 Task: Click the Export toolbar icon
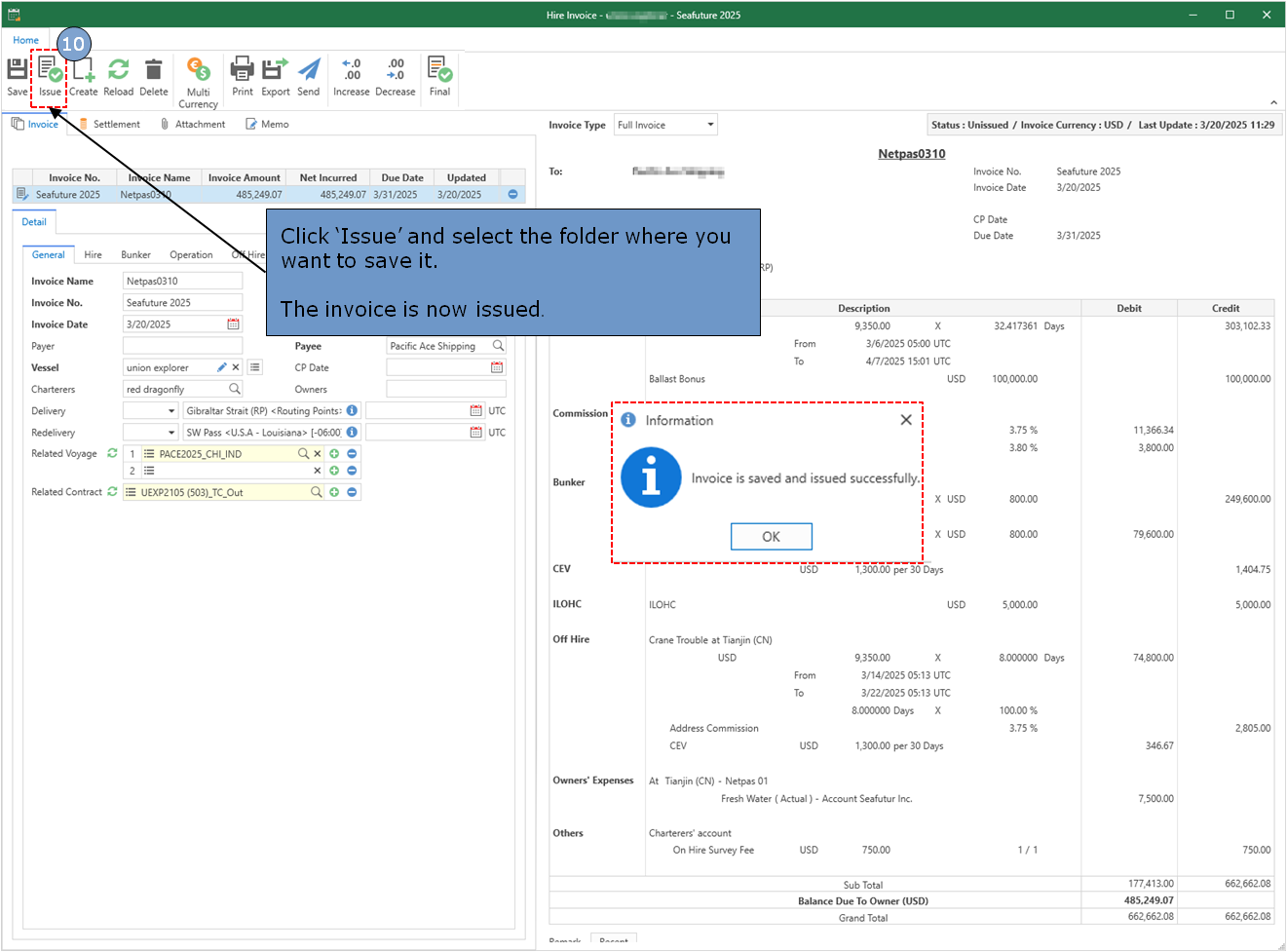(x=275, y=71)
